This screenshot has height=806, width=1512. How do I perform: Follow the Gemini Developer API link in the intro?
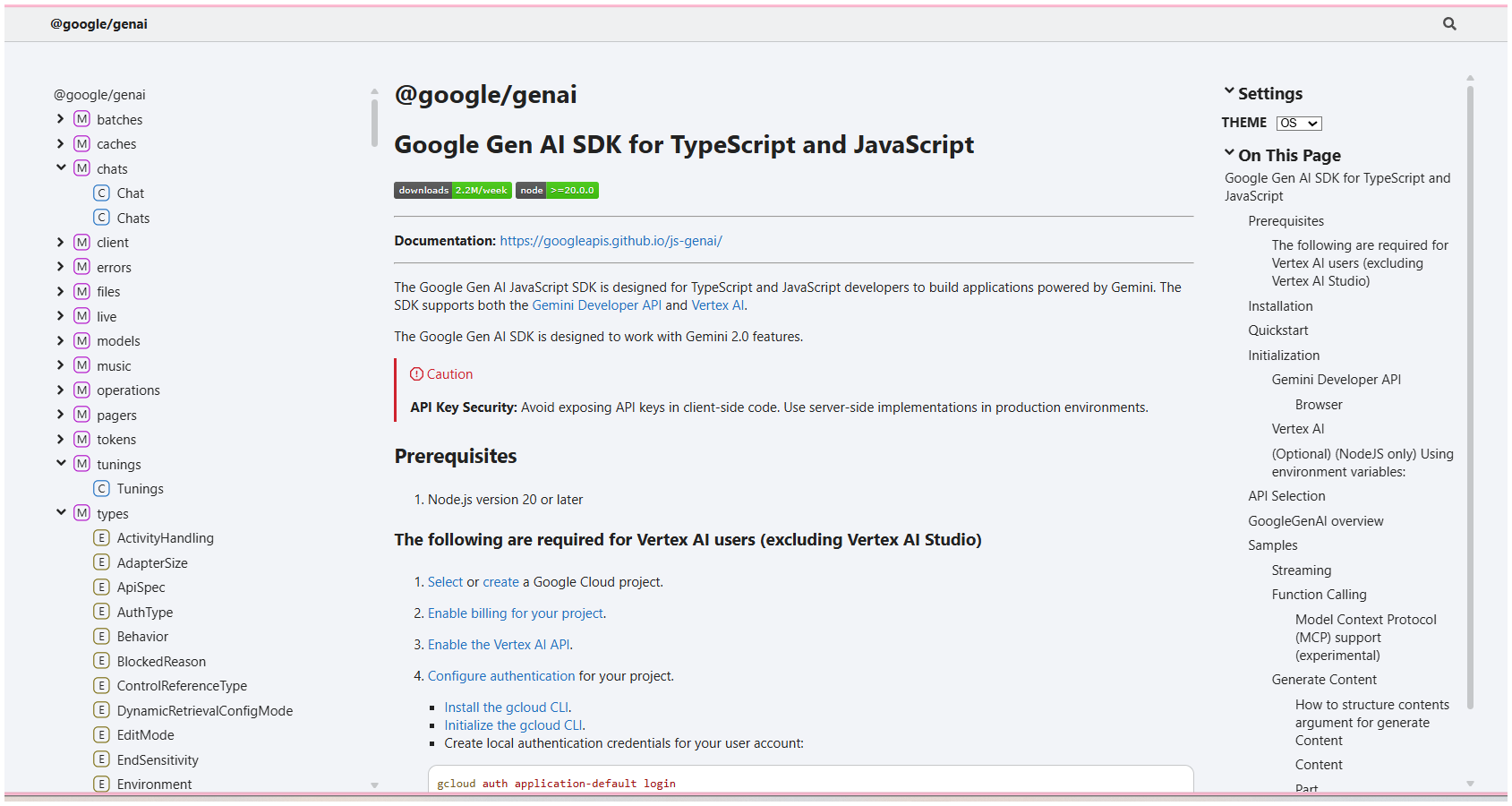[597, 305]
